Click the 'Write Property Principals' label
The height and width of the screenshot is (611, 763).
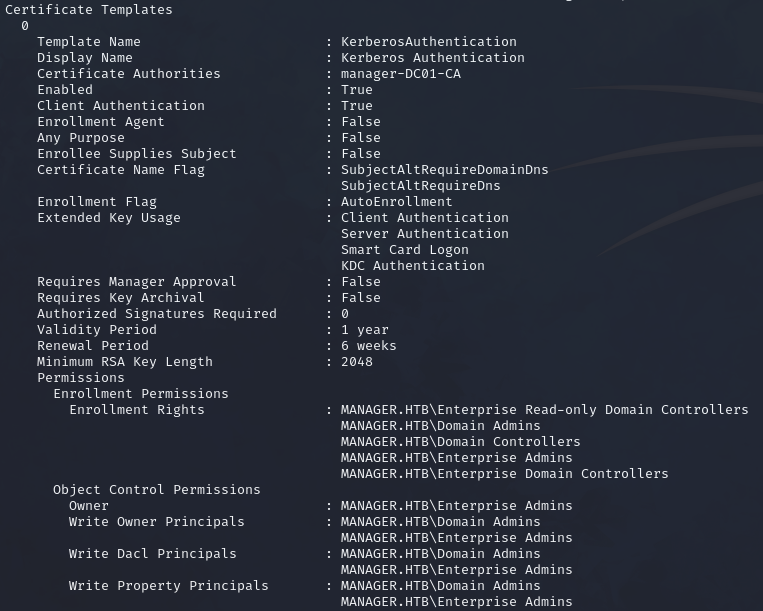(169, 586)
